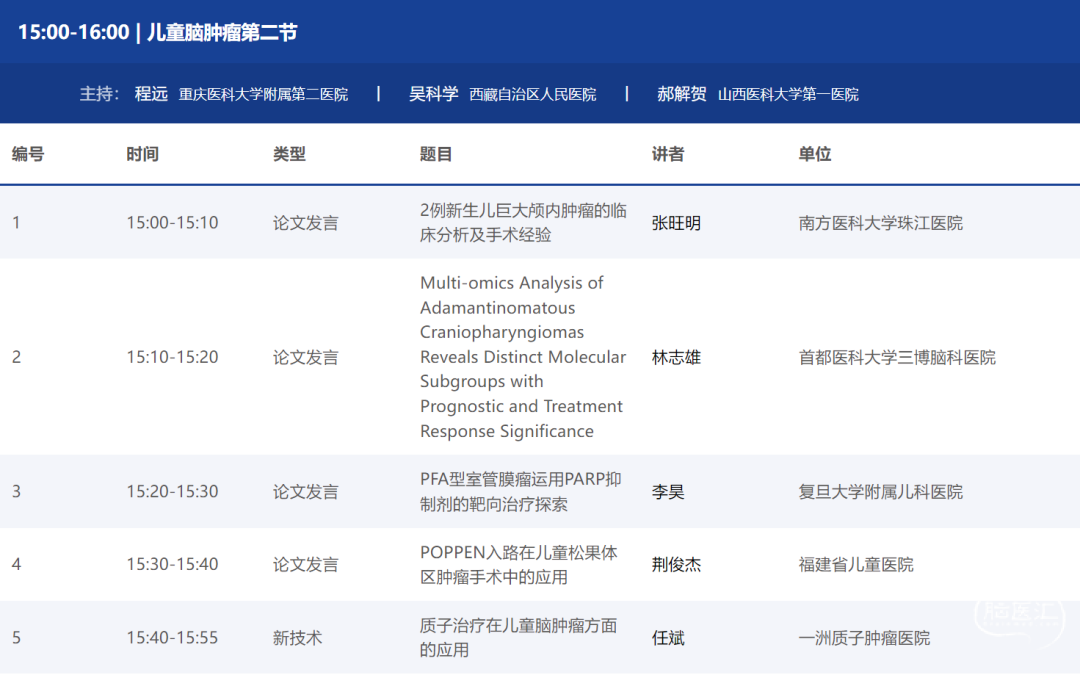
Task: Open the 质子治疗在儿童脑肿瘤 talk title
Action: click(x=518, y=637)
